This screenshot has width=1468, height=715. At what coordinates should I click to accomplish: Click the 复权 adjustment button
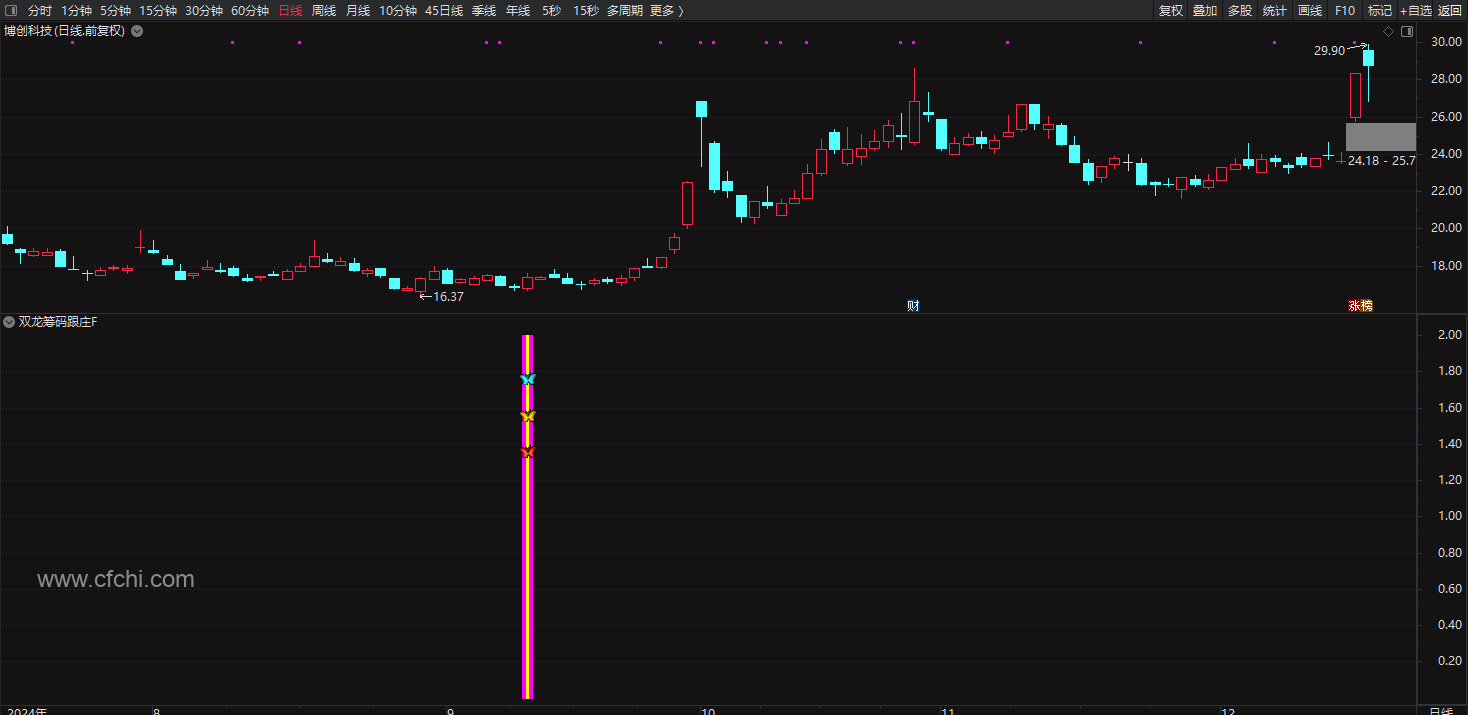[1171, 11]
